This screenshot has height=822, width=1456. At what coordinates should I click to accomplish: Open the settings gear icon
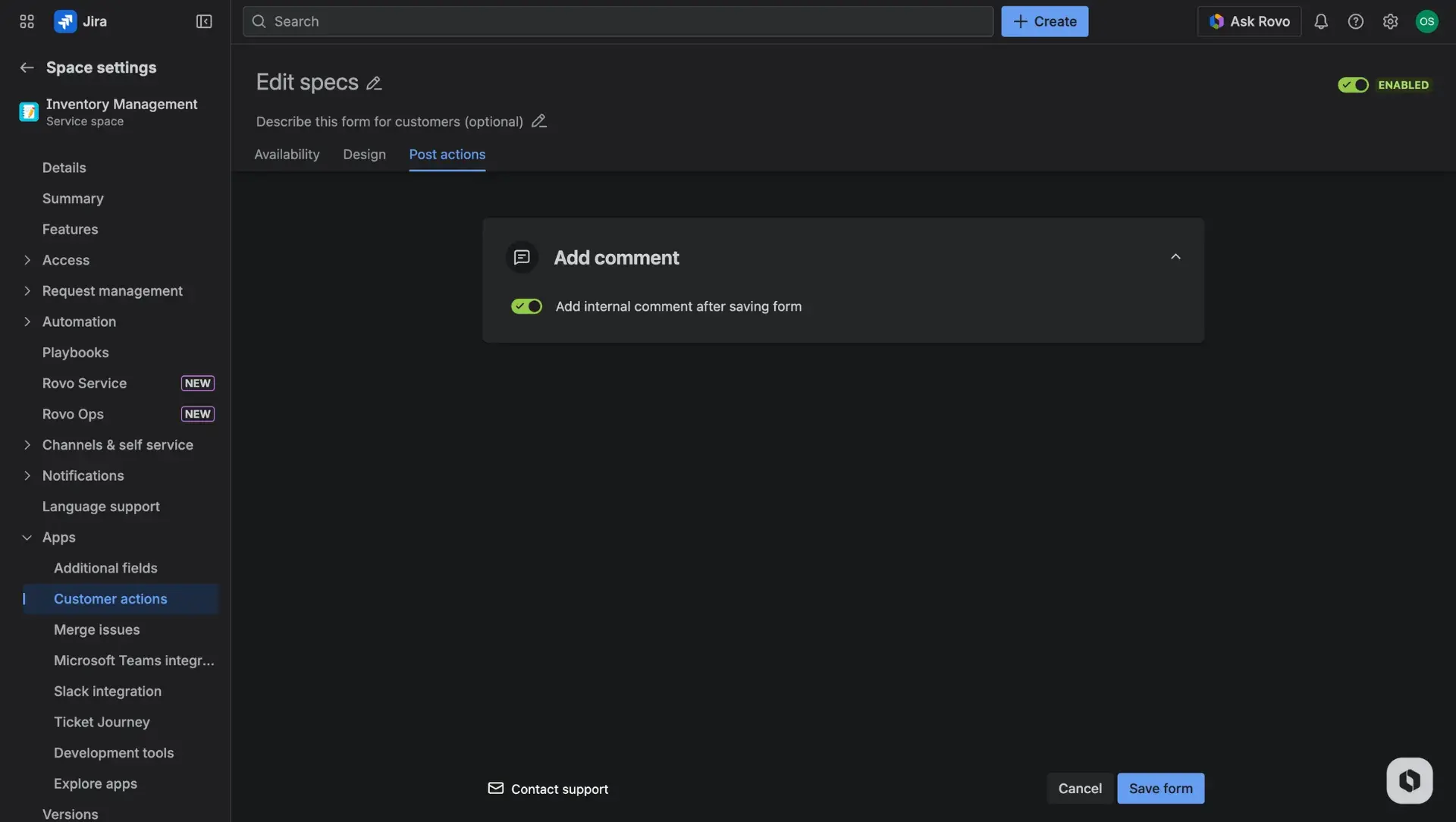1390,21
